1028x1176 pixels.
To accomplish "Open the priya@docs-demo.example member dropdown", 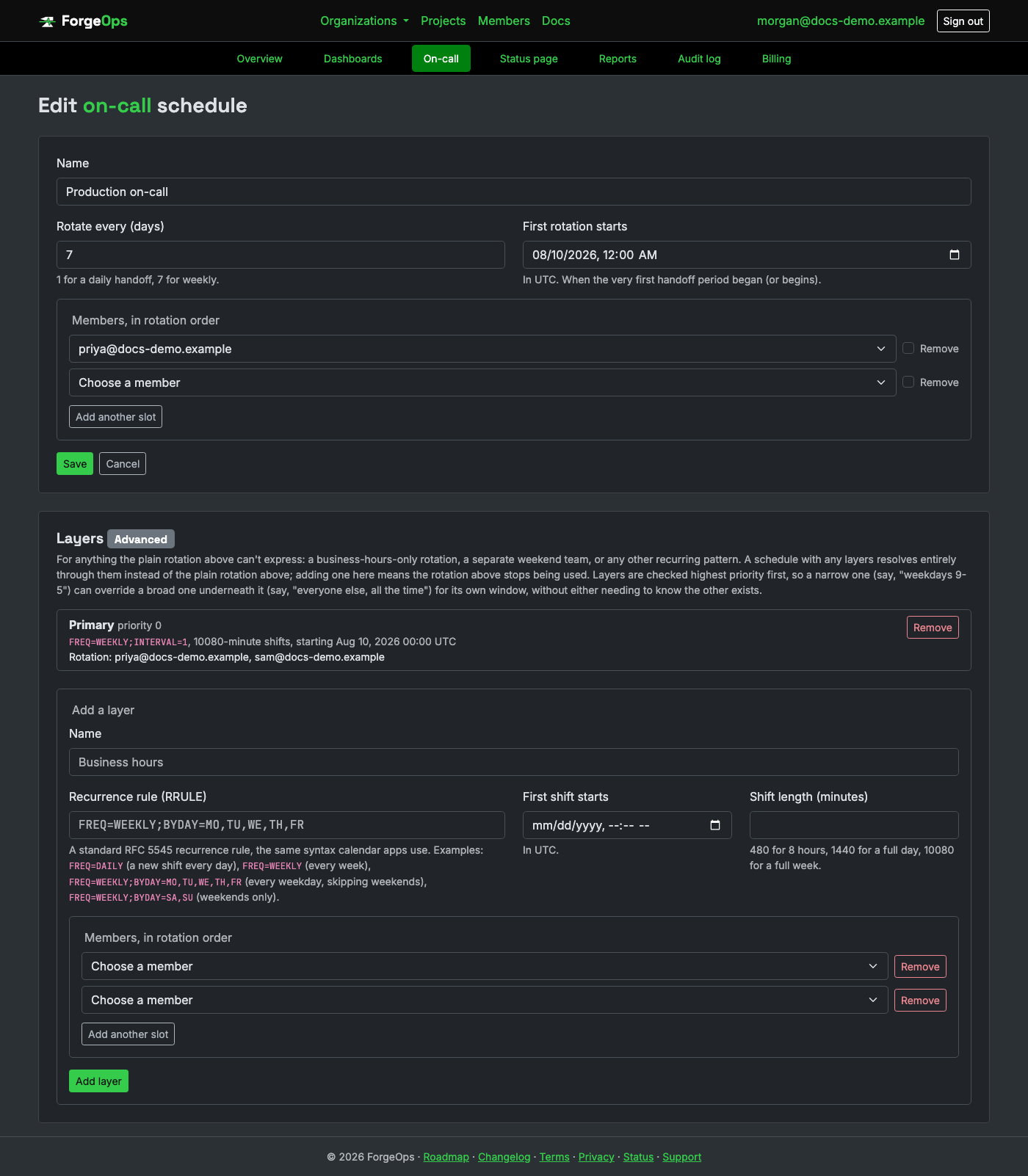I will click(x=482, y=349).
